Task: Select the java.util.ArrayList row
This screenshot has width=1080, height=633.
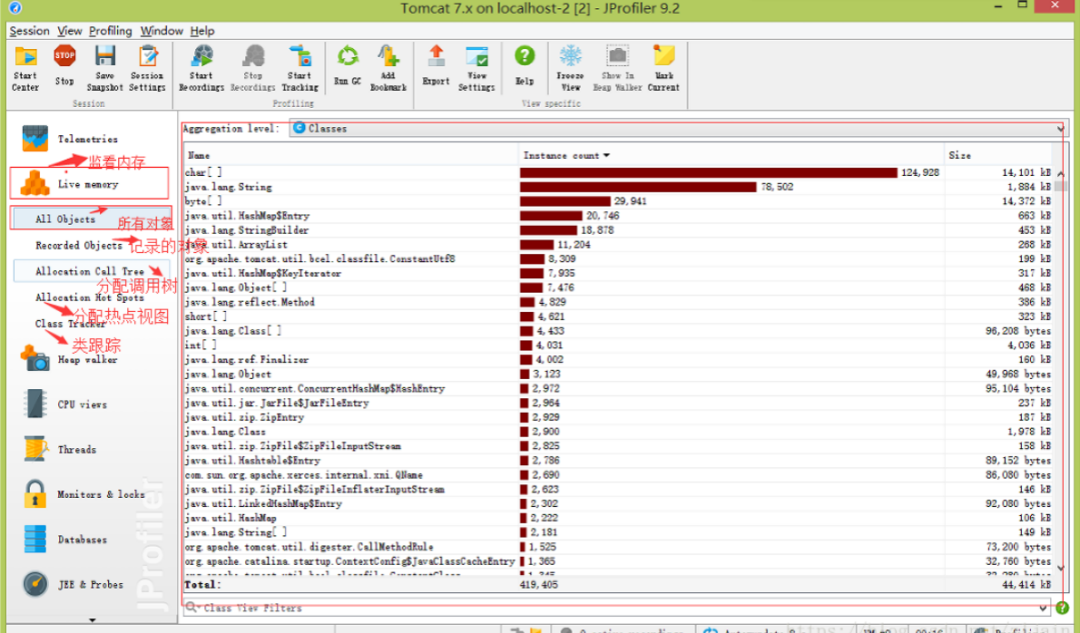Action: click(618, 245)
